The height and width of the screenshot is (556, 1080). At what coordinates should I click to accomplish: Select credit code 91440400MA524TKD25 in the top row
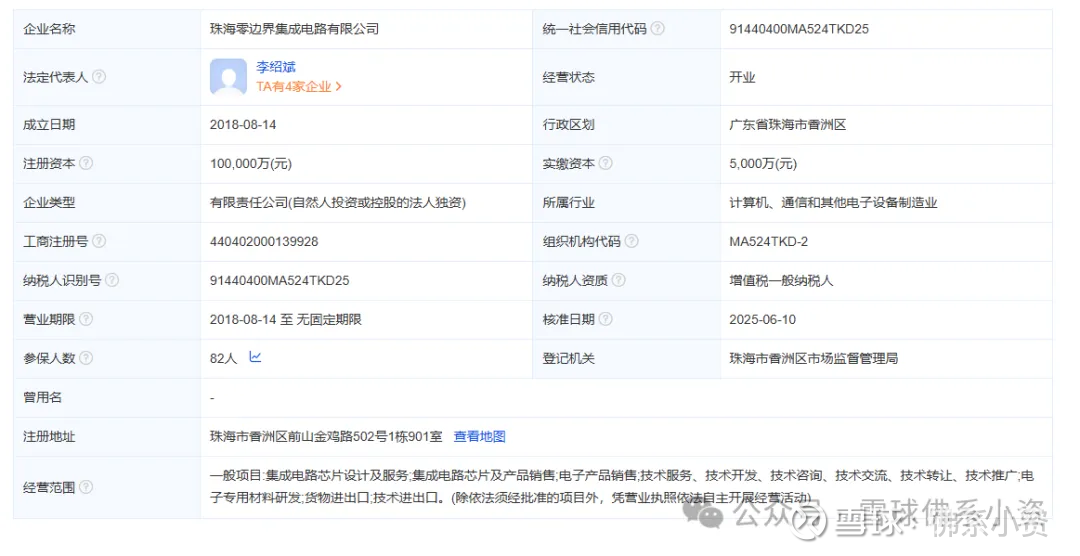pyautogui.click(x=799, y=29)
